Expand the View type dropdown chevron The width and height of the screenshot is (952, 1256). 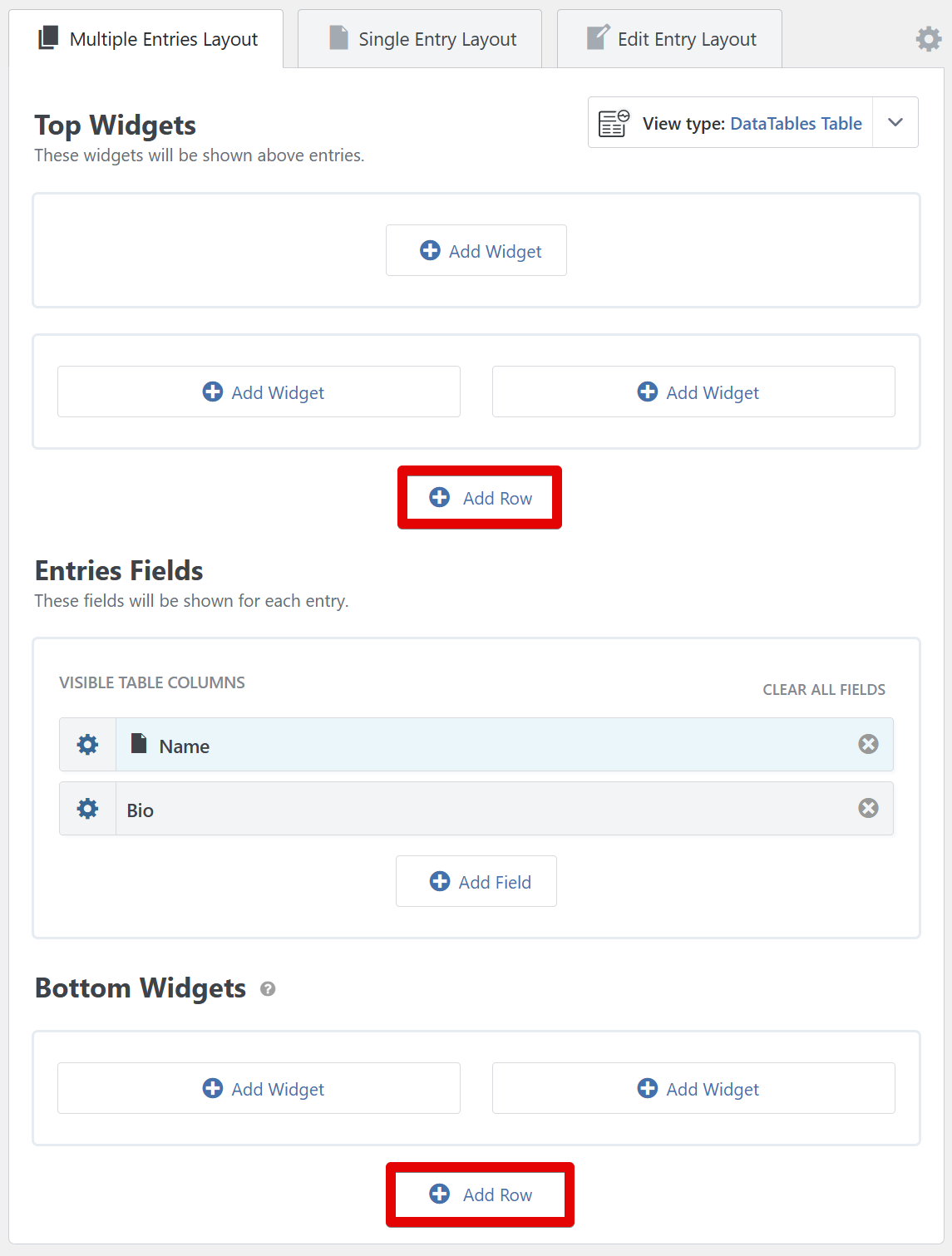pyautogui.click(x=895, y=122)
